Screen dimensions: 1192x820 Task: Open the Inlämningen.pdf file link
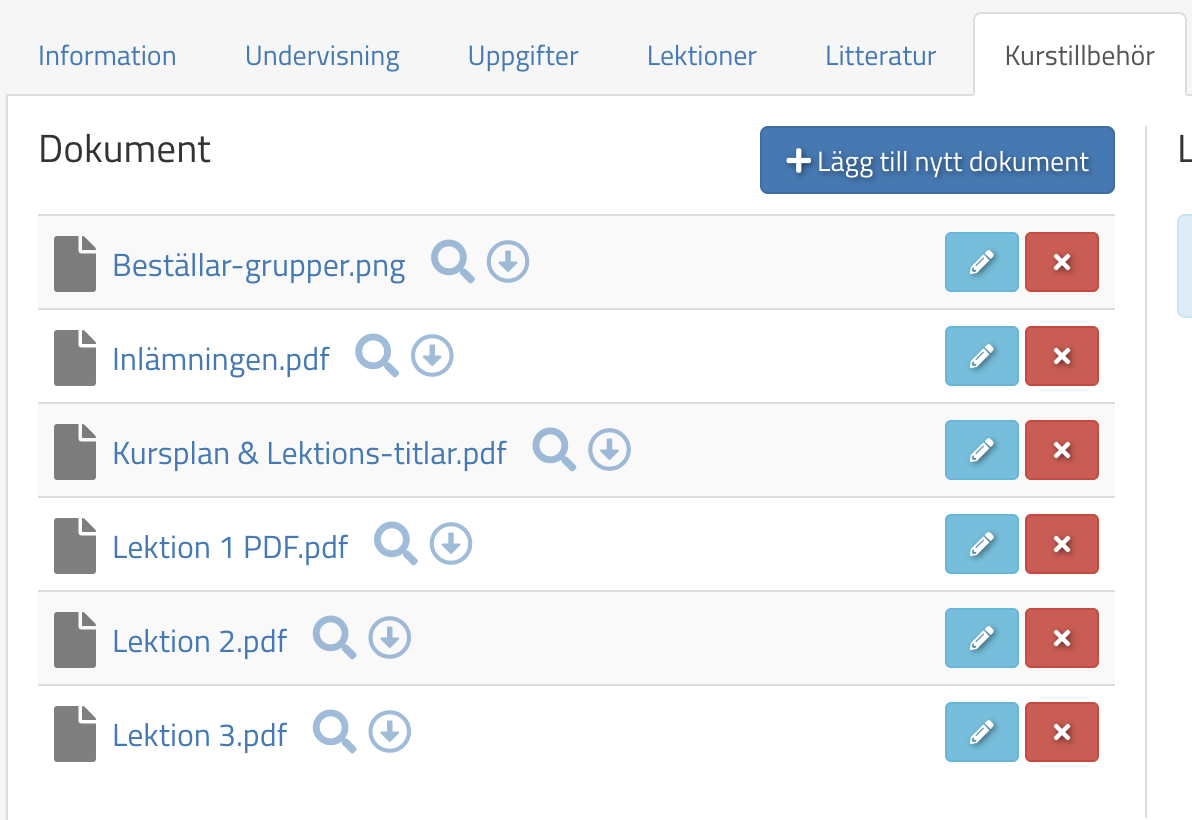click(x=221, y=358)
